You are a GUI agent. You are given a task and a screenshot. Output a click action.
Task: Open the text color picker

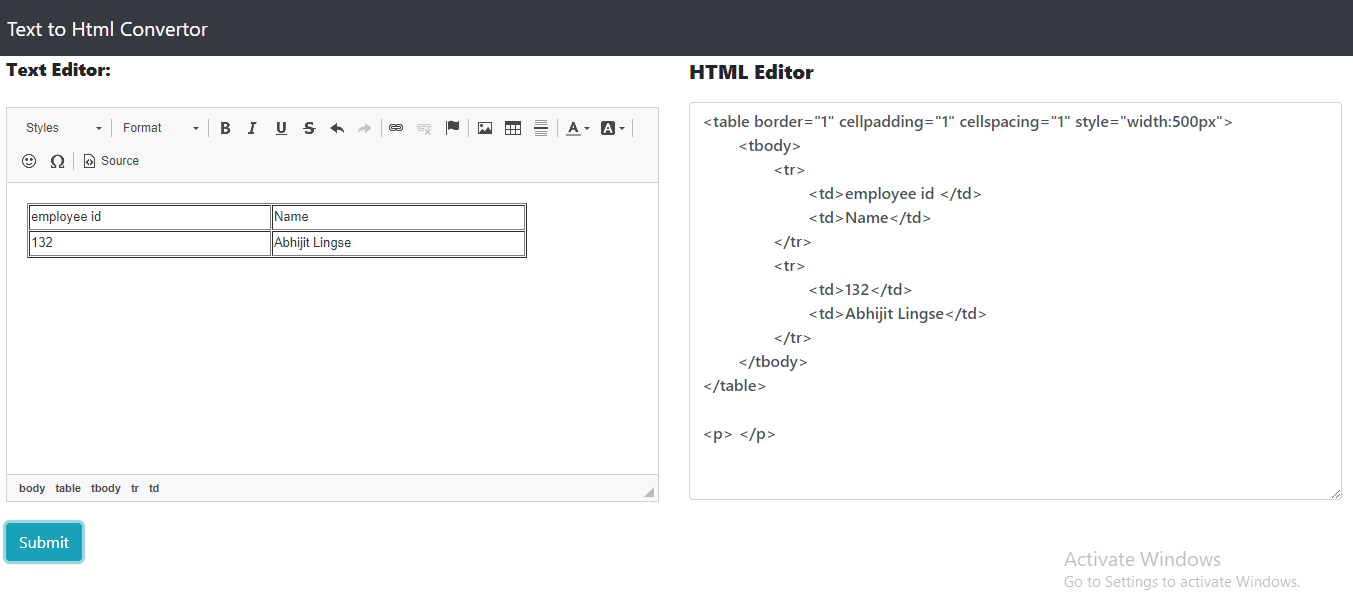click(578, 128)
